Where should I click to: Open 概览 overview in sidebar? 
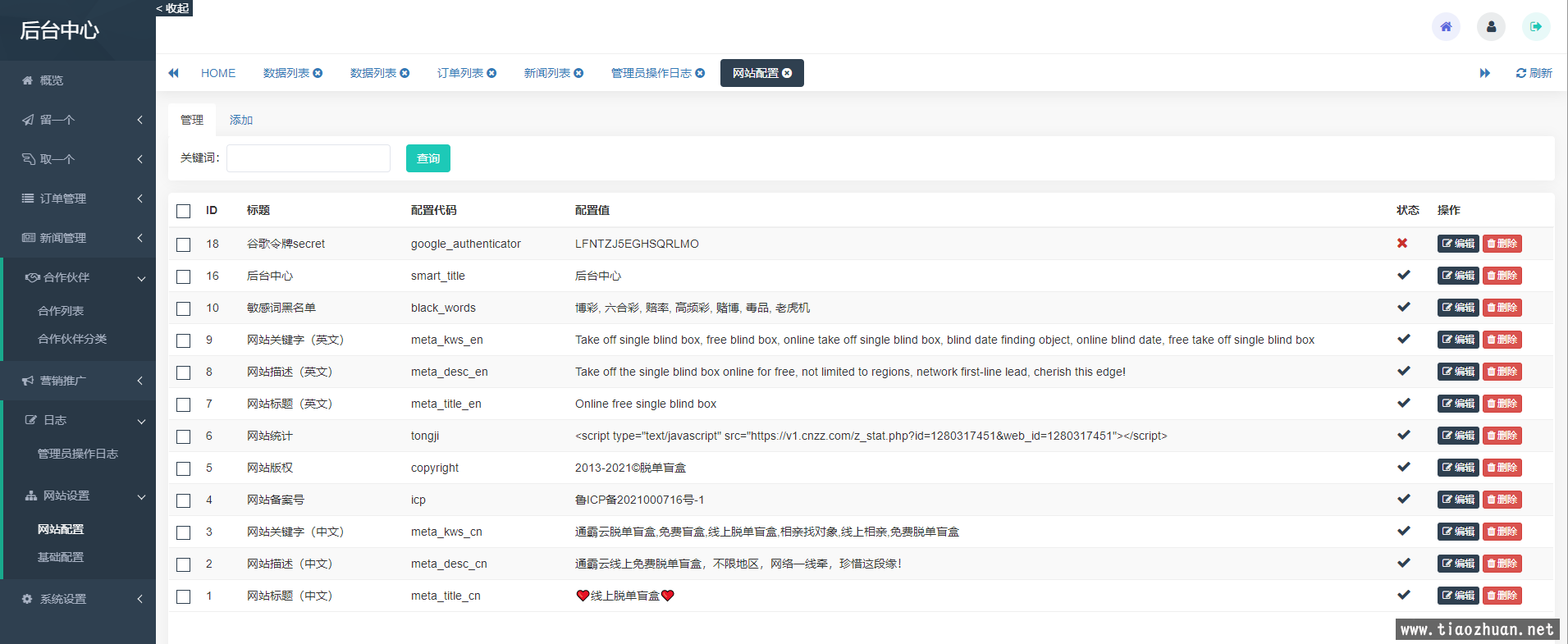(78, 80)
